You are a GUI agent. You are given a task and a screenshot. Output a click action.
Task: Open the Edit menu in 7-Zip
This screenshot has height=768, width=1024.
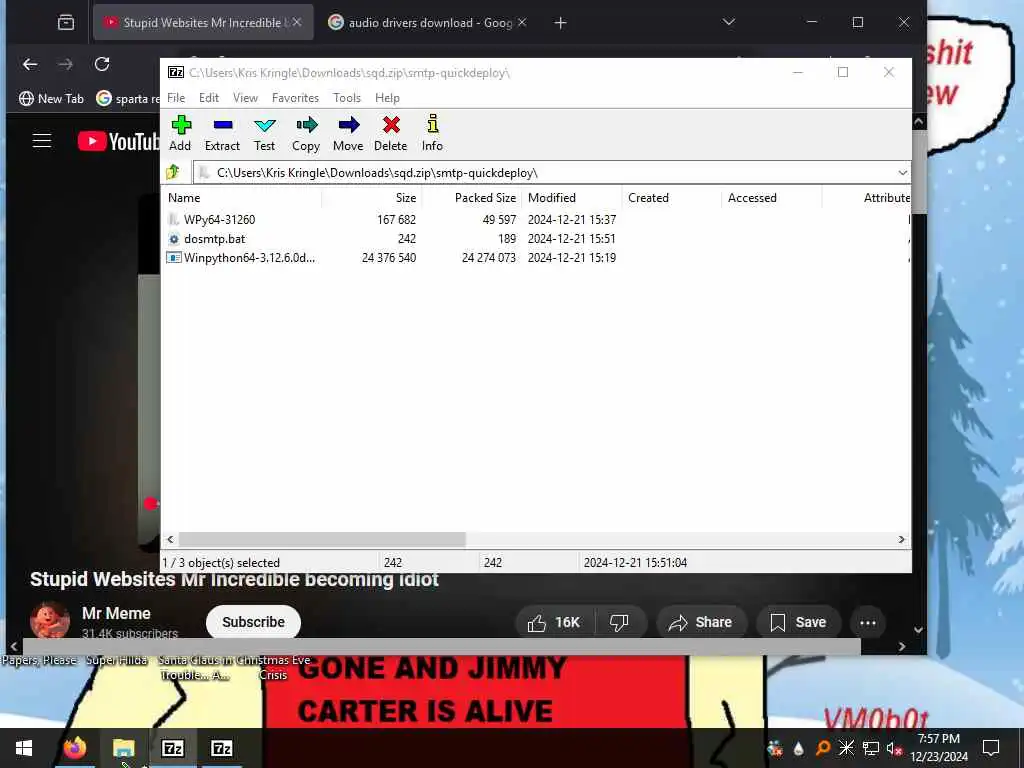click(209, 98)
